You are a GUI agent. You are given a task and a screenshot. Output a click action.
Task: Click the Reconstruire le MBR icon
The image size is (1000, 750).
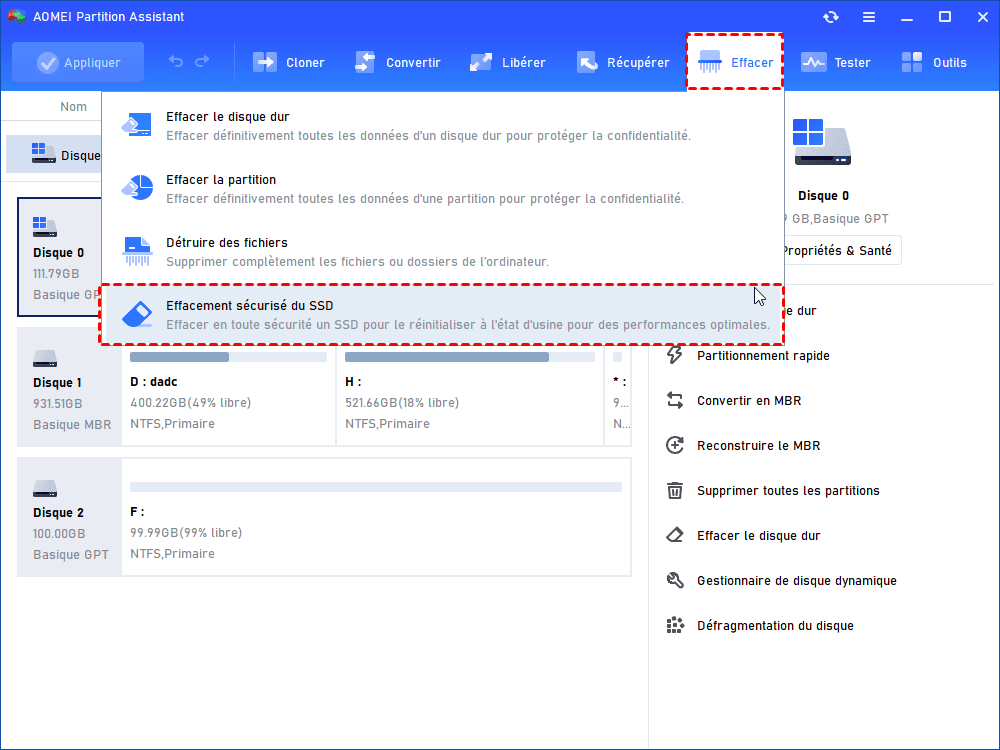676,445
